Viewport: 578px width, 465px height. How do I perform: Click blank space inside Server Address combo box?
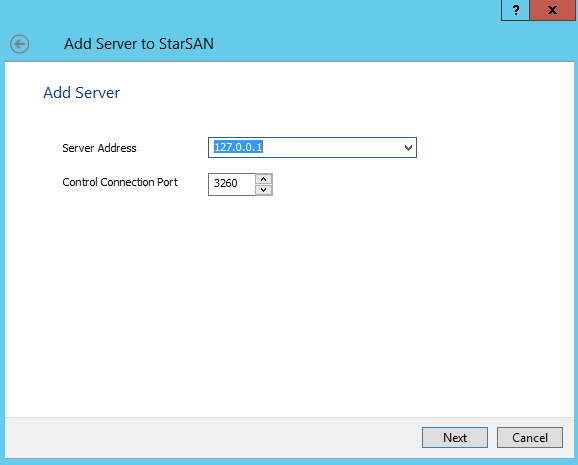pos(332,148)
